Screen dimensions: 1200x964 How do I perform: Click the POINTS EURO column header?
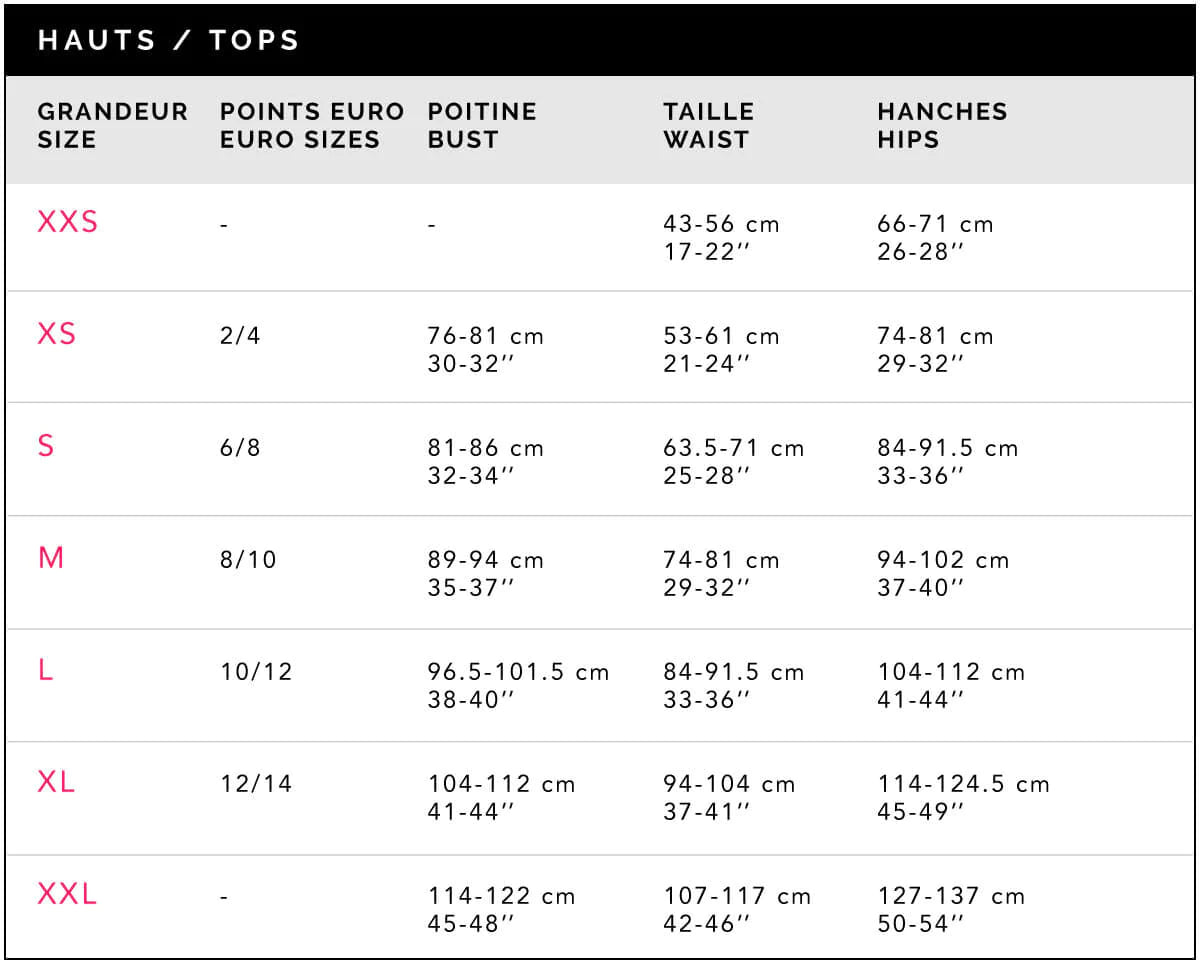312,125
